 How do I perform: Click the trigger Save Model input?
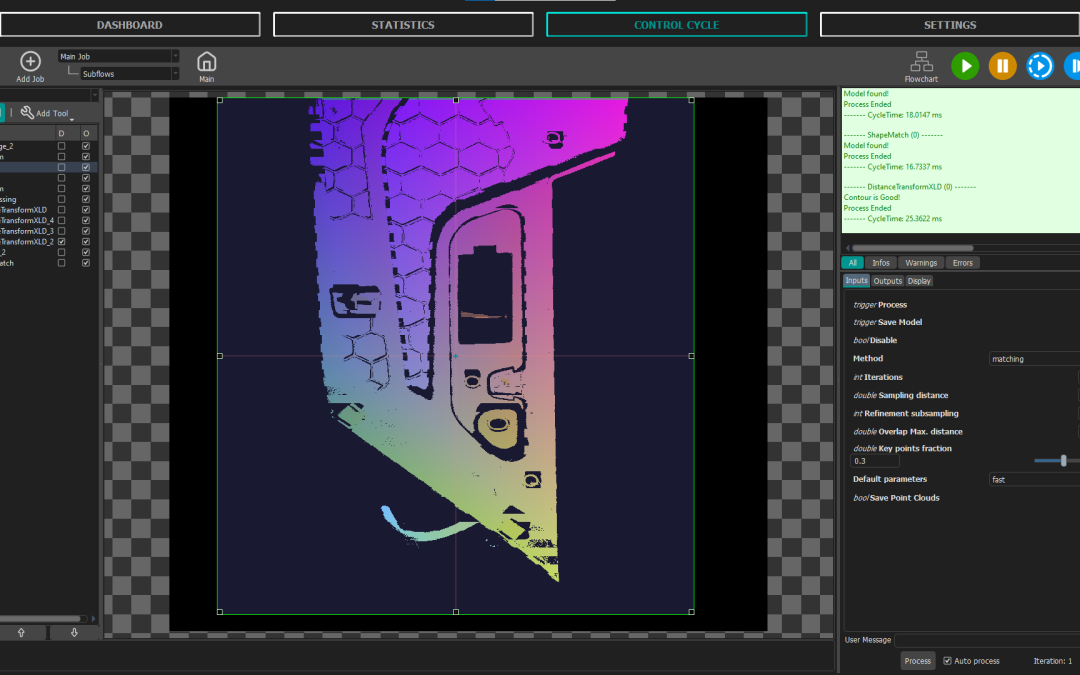887,322
